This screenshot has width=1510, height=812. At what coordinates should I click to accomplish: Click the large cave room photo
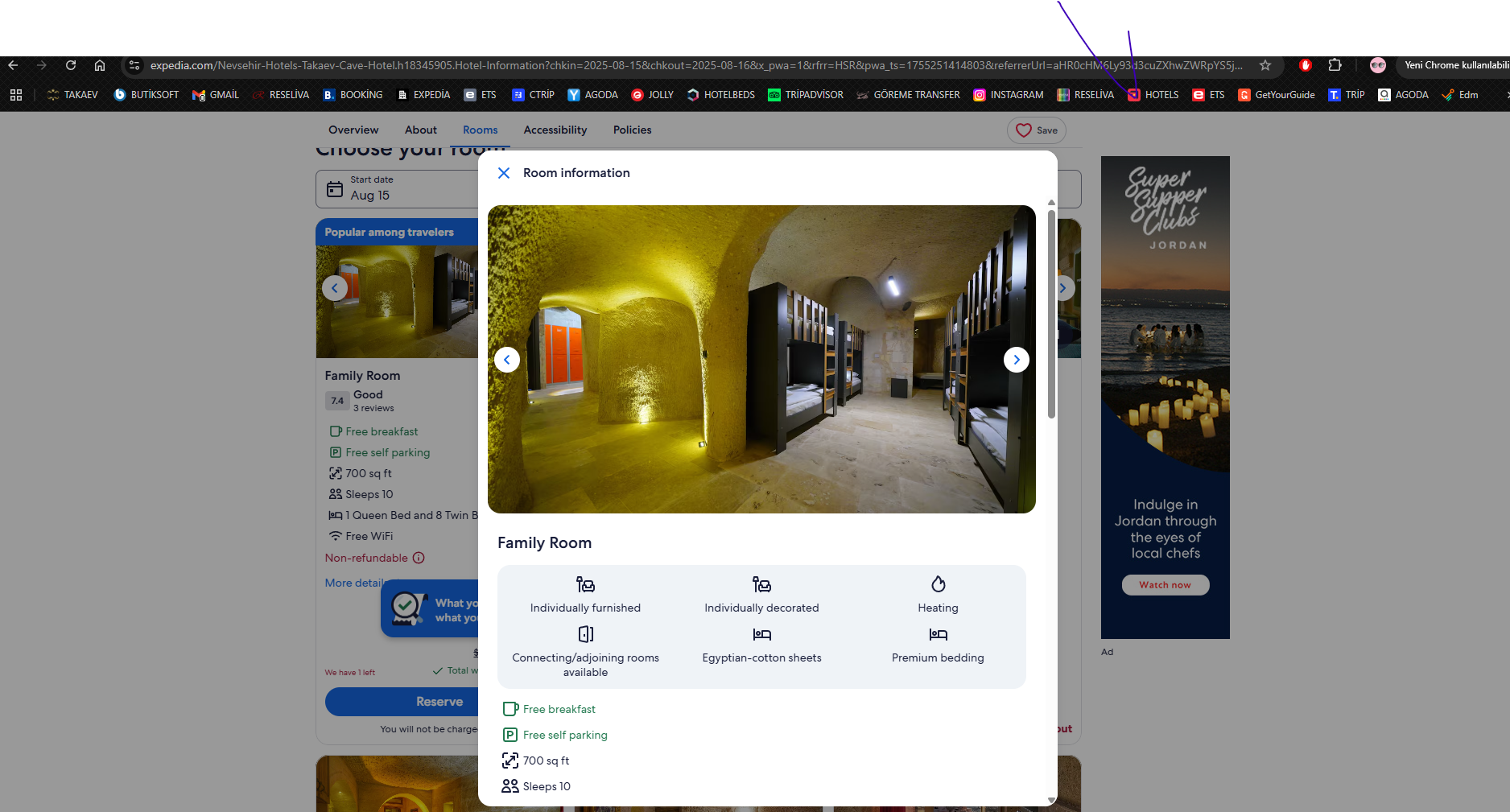coord(761,359)
